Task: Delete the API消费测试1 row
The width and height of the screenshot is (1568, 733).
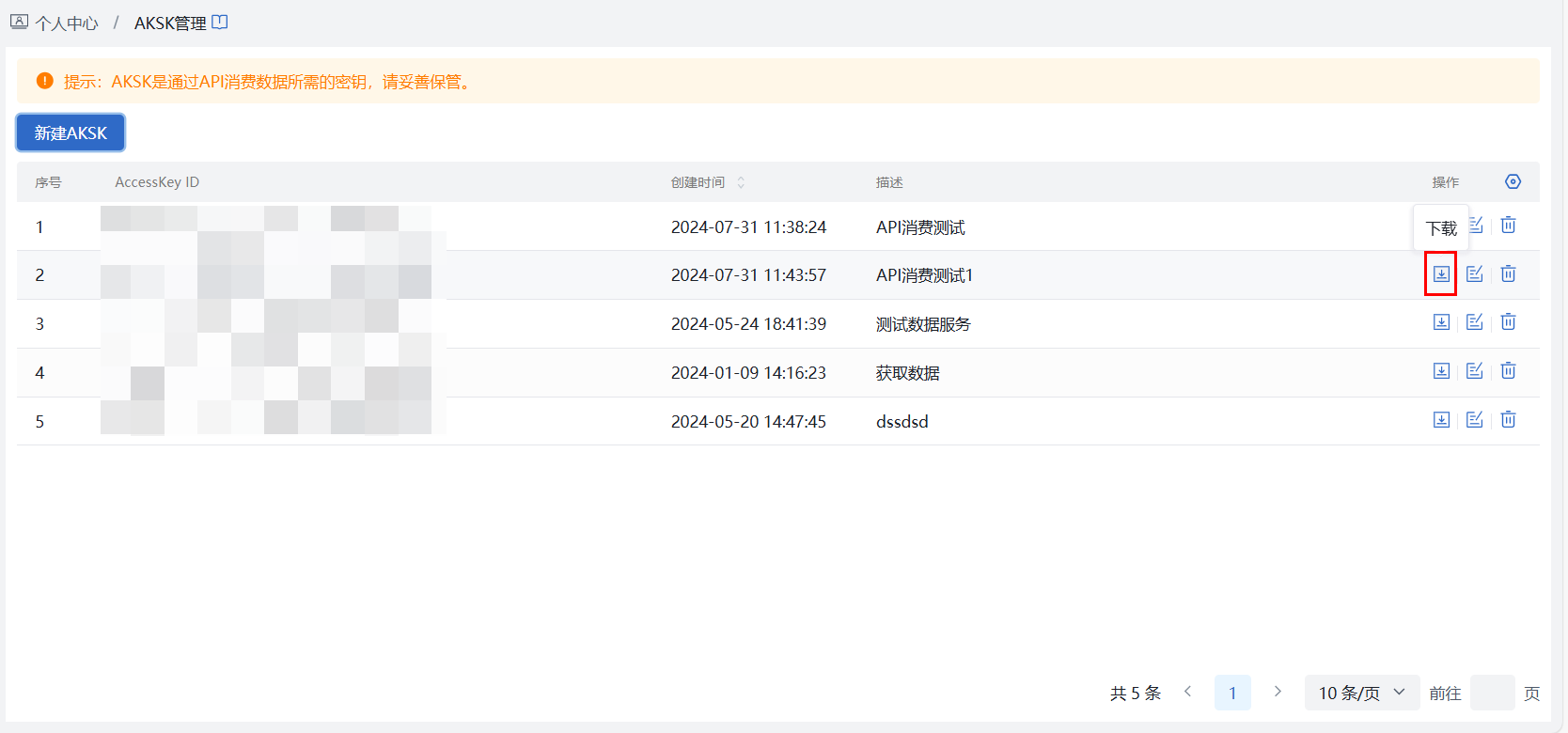Action: pyautogui.click(x=1508, y=273)
